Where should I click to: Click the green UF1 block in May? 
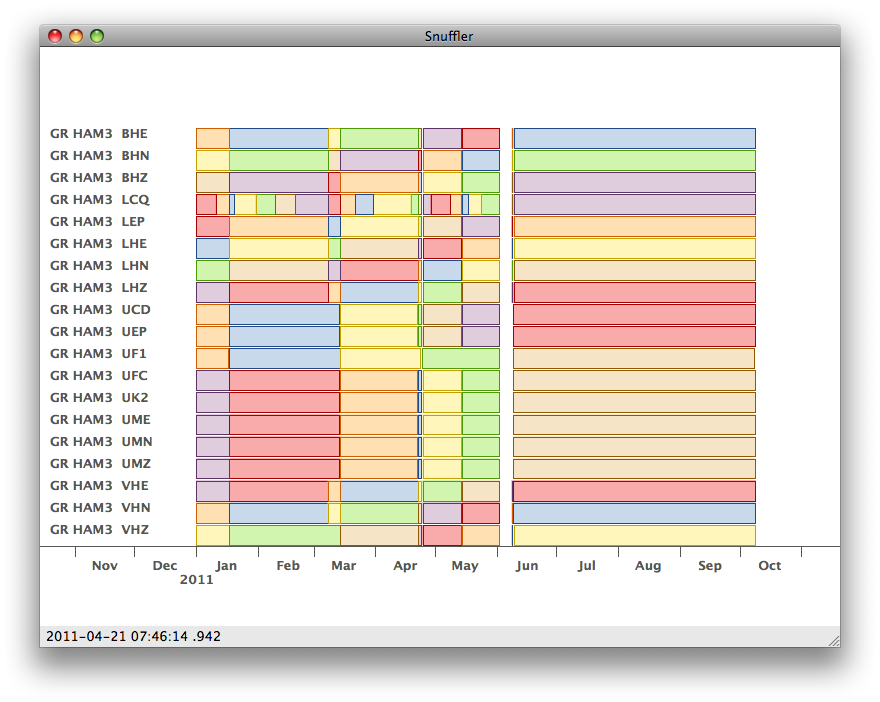click(461, 359)
